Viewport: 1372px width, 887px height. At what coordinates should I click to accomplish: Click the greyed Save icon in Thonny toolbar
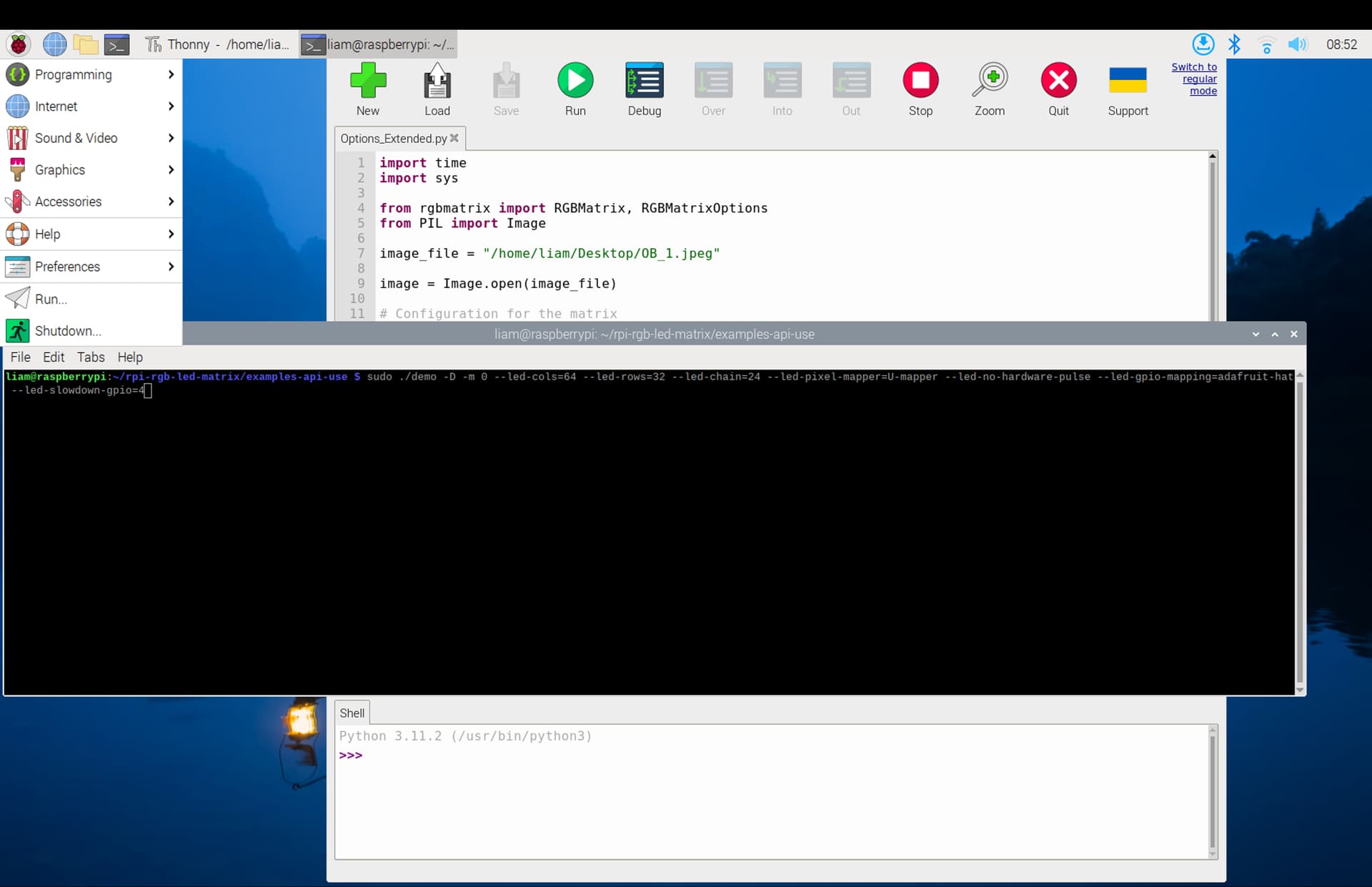click(x=506, y=80)
